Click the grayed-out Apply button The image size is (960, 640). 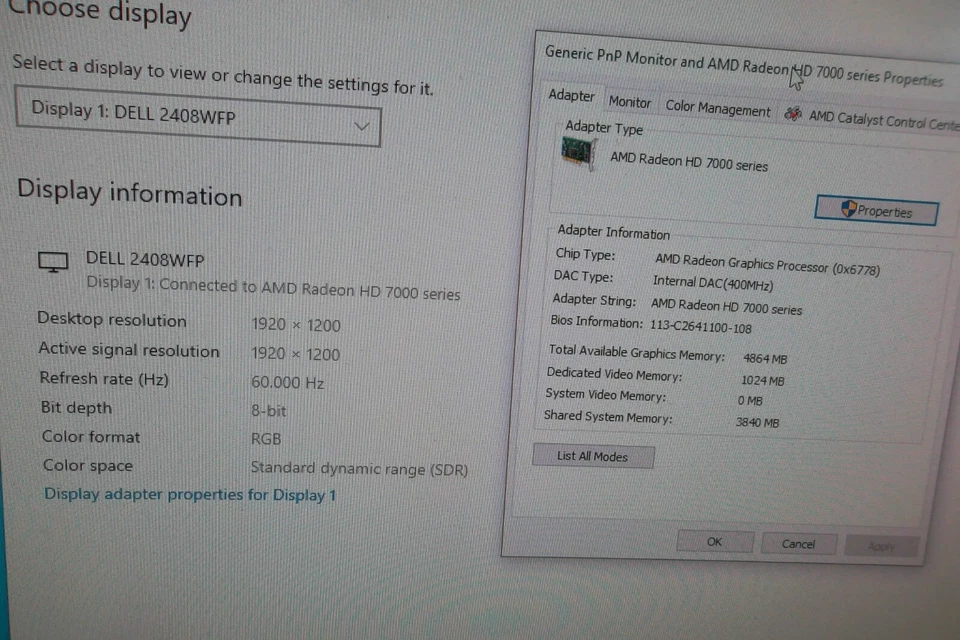[x=881, y=546]
